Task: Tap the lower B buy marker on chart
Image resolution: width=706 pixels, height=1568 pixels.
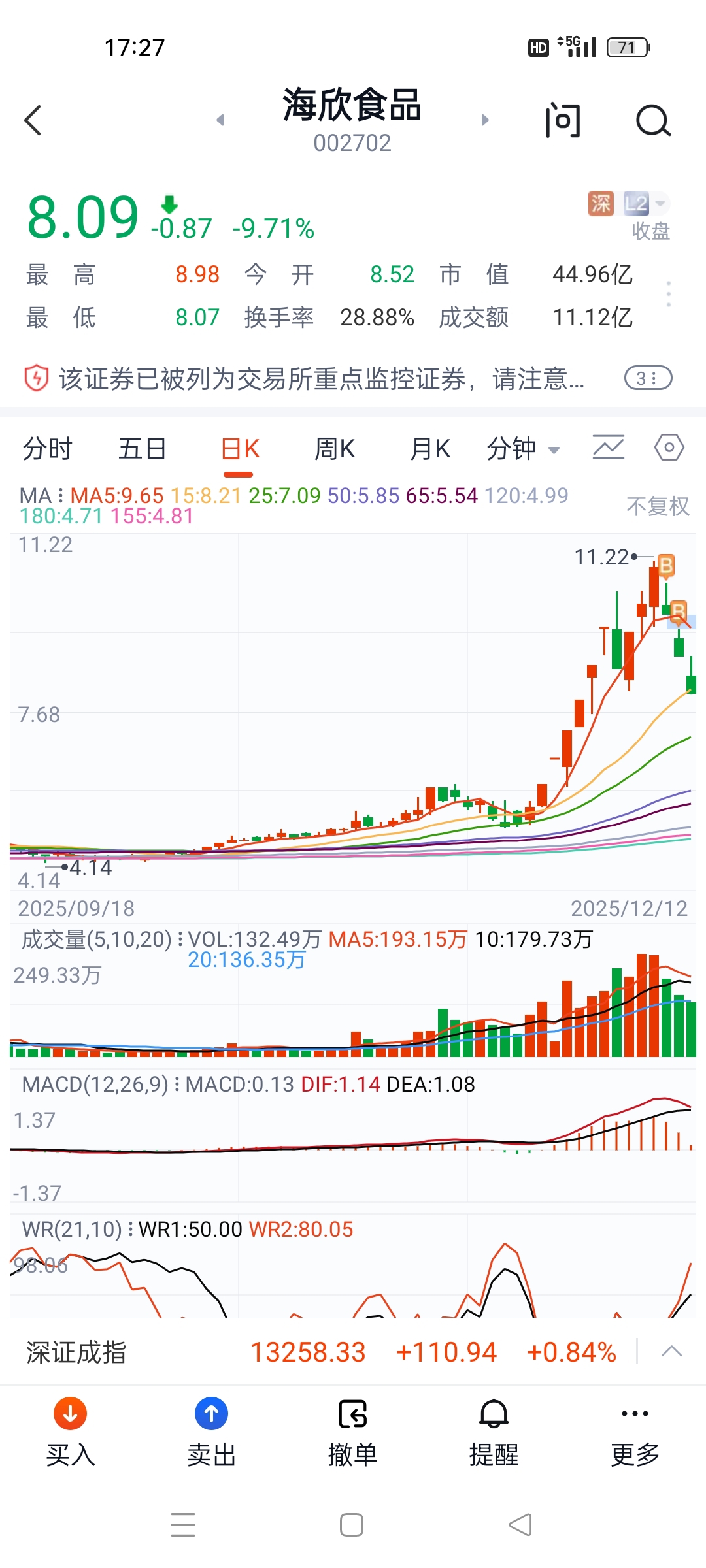Action: [x=679, y=612]
